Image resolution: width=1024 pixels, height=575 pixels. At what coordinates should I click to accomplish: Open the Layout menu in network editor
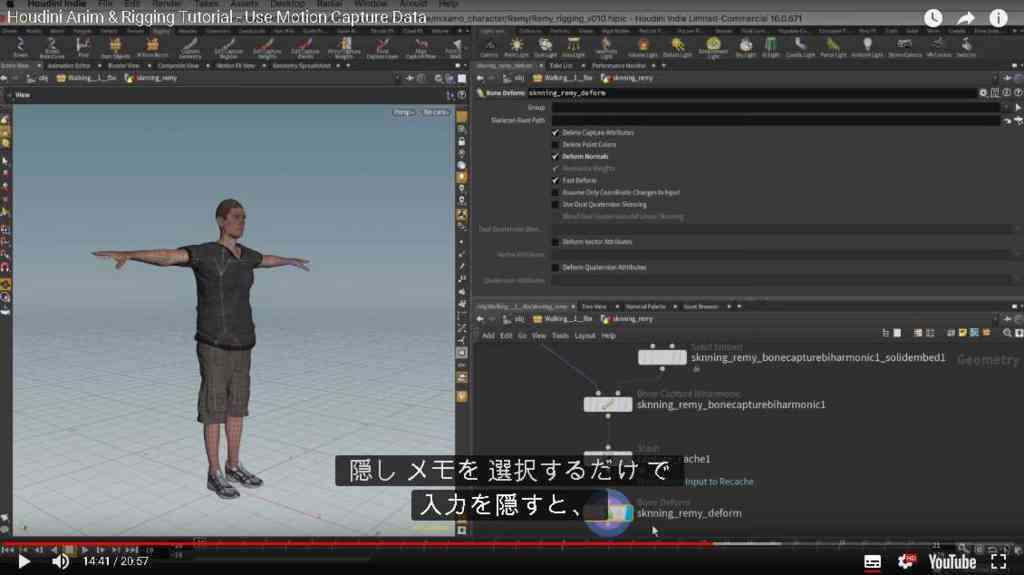(584, 336)
